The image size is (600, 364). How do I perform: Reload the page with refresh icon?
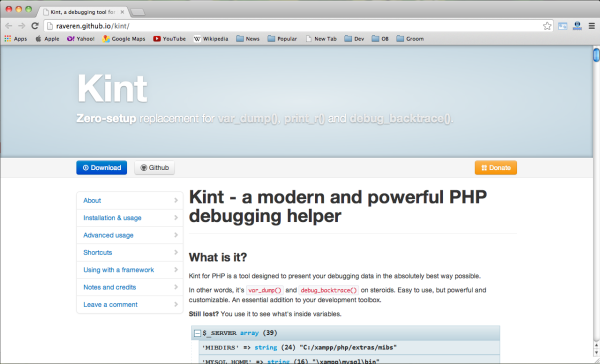point(35,26)
